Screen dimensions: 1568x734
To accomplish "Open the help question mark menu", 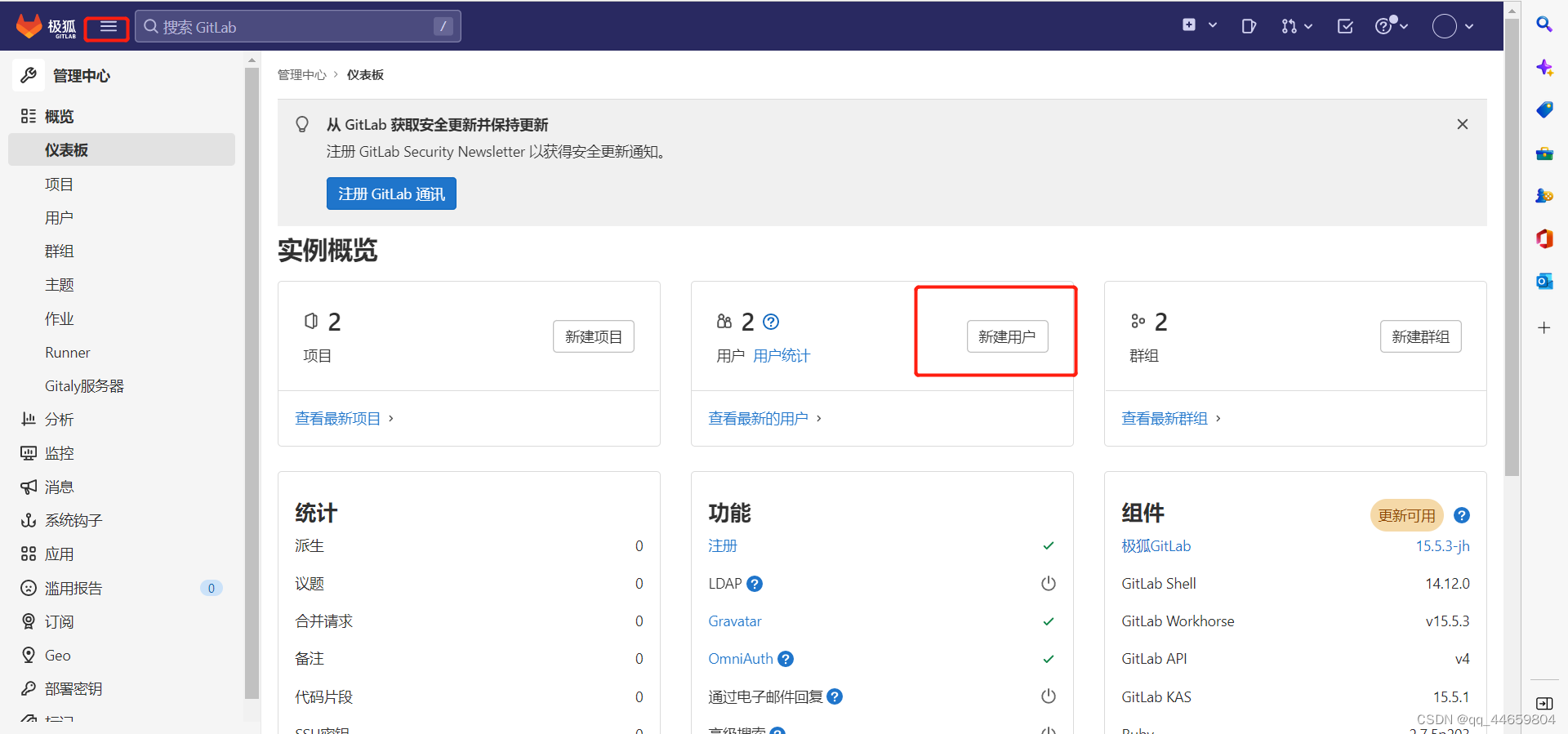I will [1384, 25].
